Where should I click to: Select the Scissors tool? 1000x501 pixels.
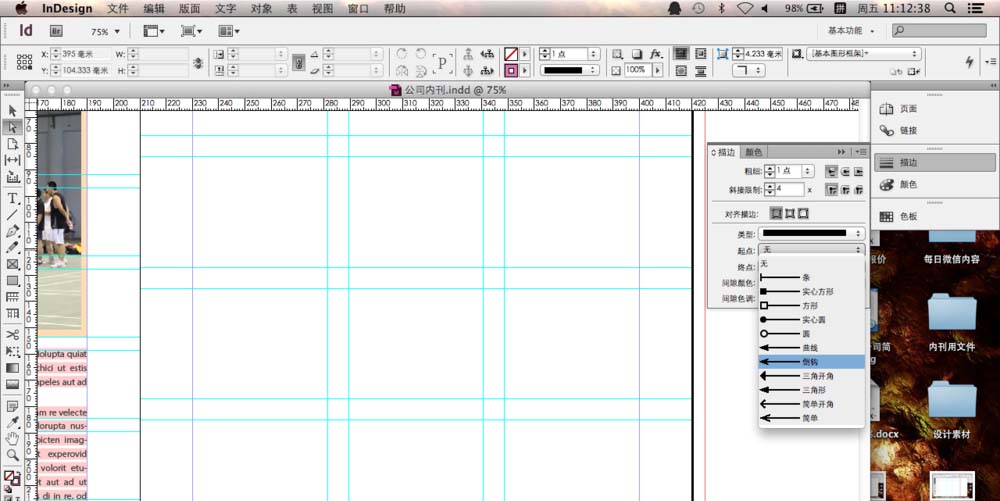[x=13, y=334]
